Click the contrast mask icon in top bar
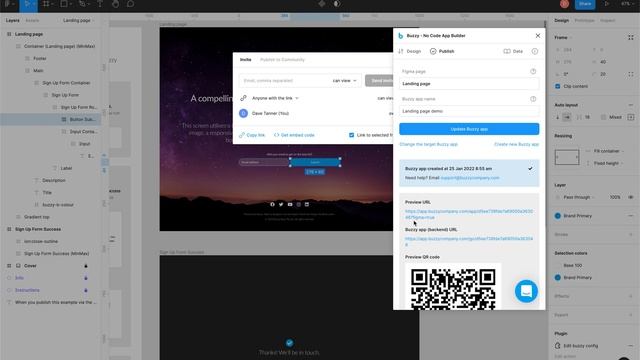 pos(337,4)
